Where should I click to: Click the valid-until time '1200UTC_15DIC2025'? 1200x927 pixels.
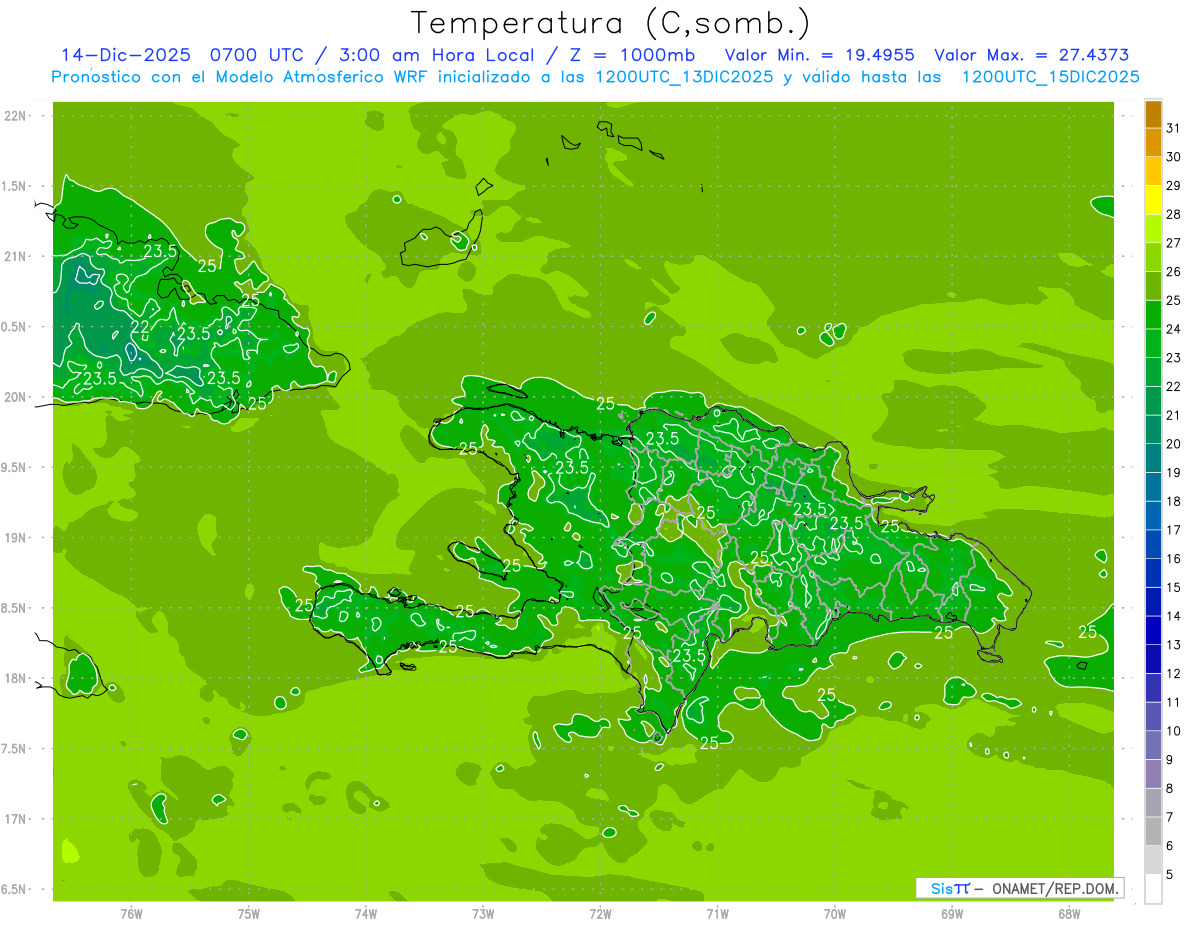[x=1050, y=77]
